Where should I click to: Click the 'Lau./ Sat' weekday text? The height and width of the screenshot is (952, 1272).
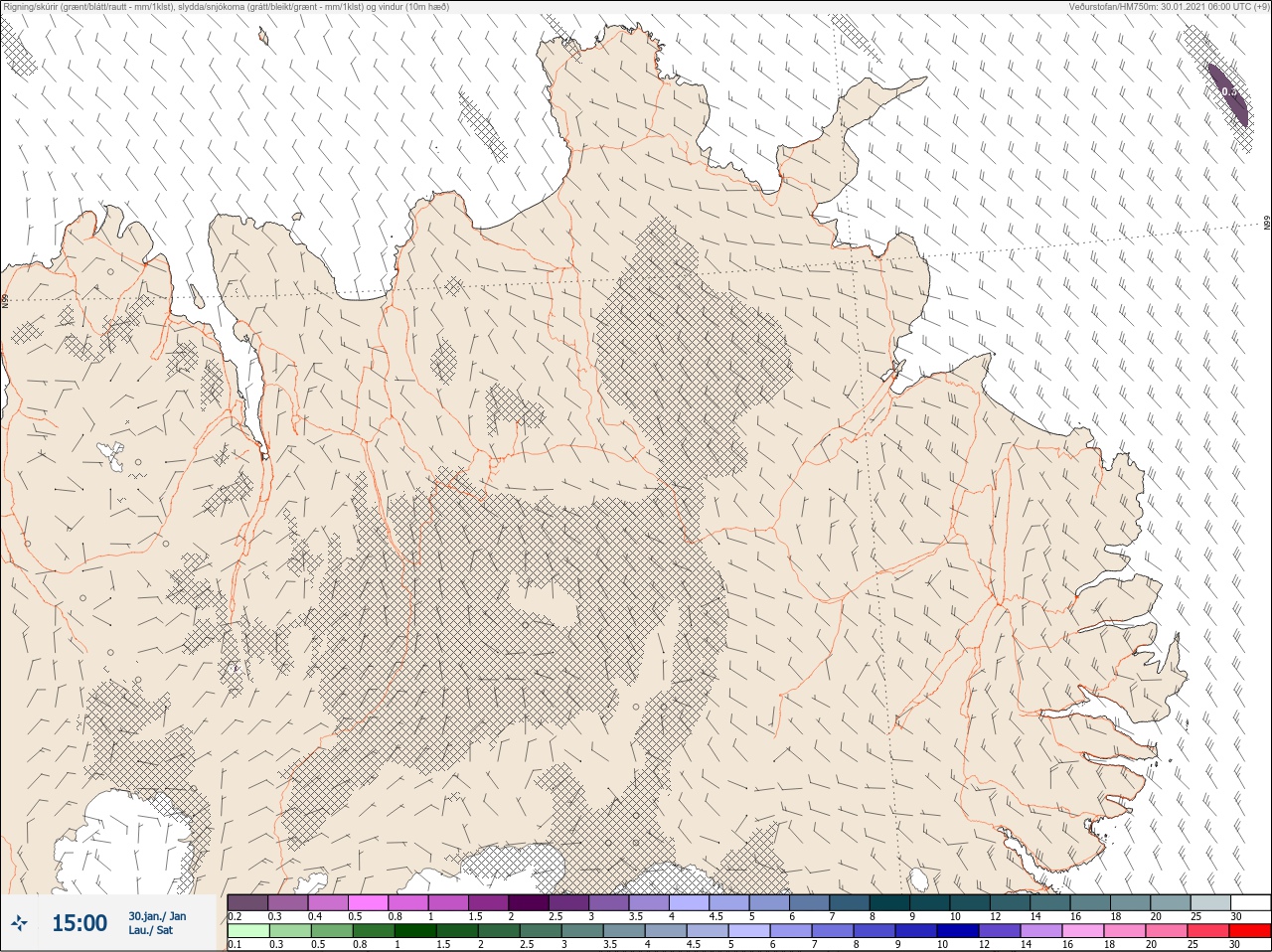click(x=151, y=930)
